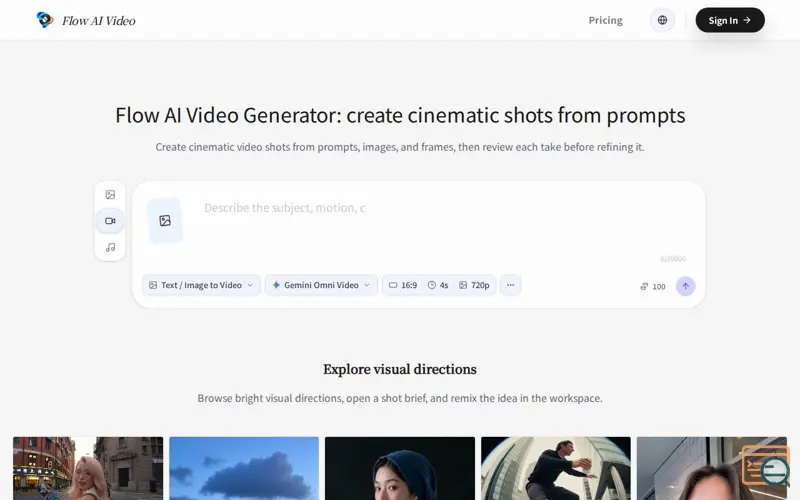Click the Sign In button

[730, 20]
